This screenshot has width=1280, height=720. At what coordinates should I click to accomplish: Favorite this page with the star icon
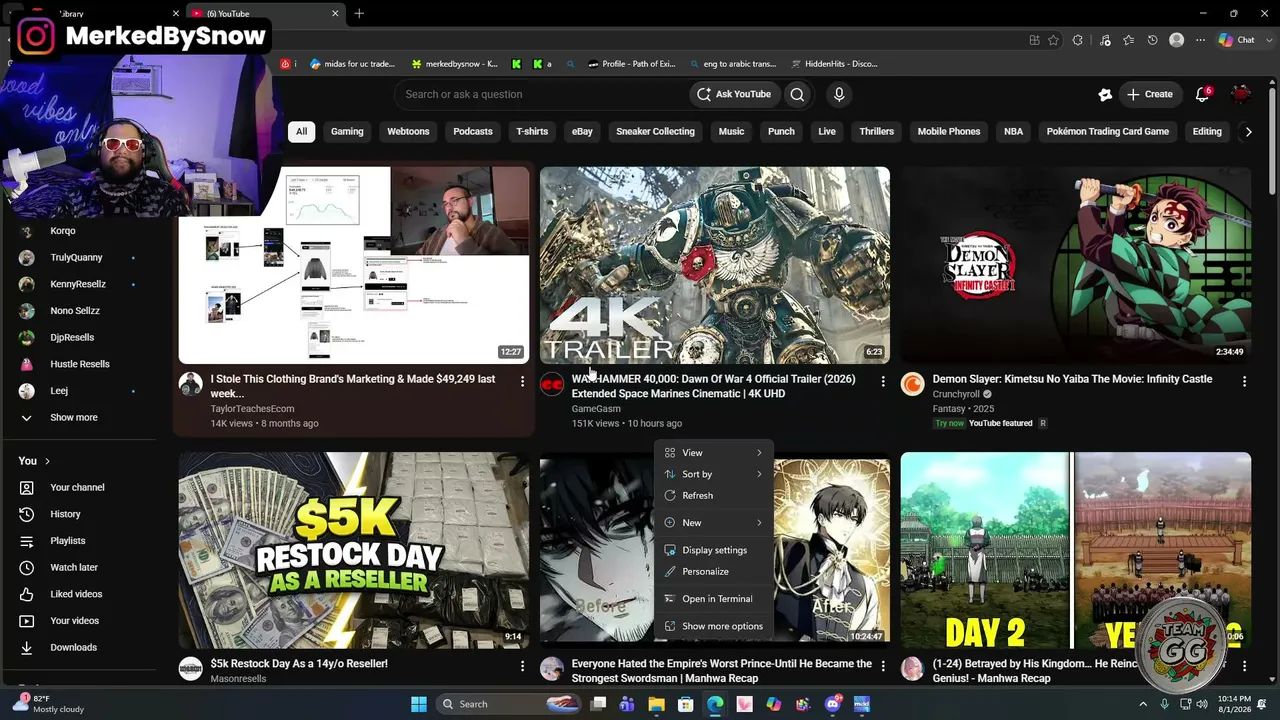tap(1053, 40)
